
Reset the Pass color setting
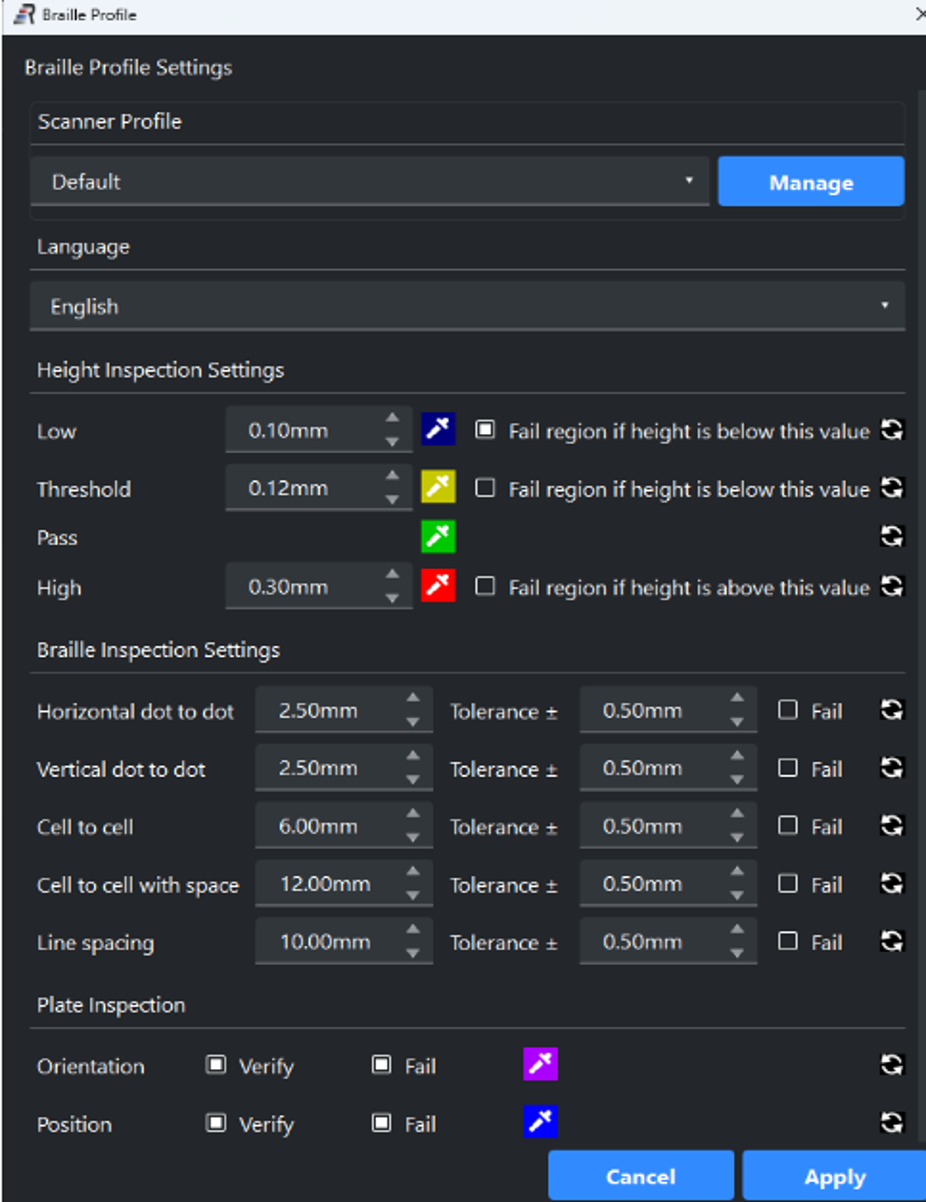(x=892, y=537)
